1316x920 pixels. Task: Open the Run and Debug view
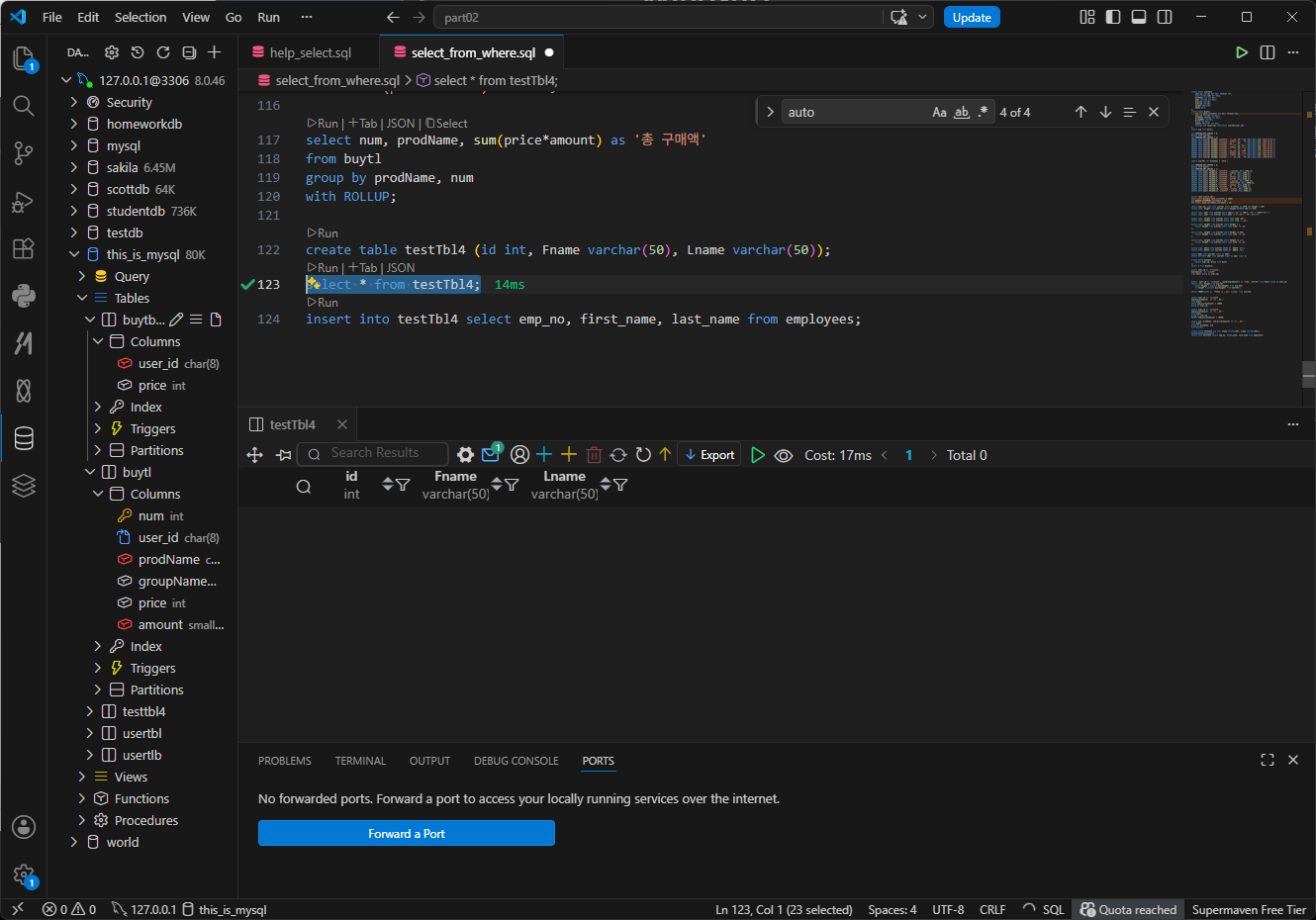click(24, 202)
